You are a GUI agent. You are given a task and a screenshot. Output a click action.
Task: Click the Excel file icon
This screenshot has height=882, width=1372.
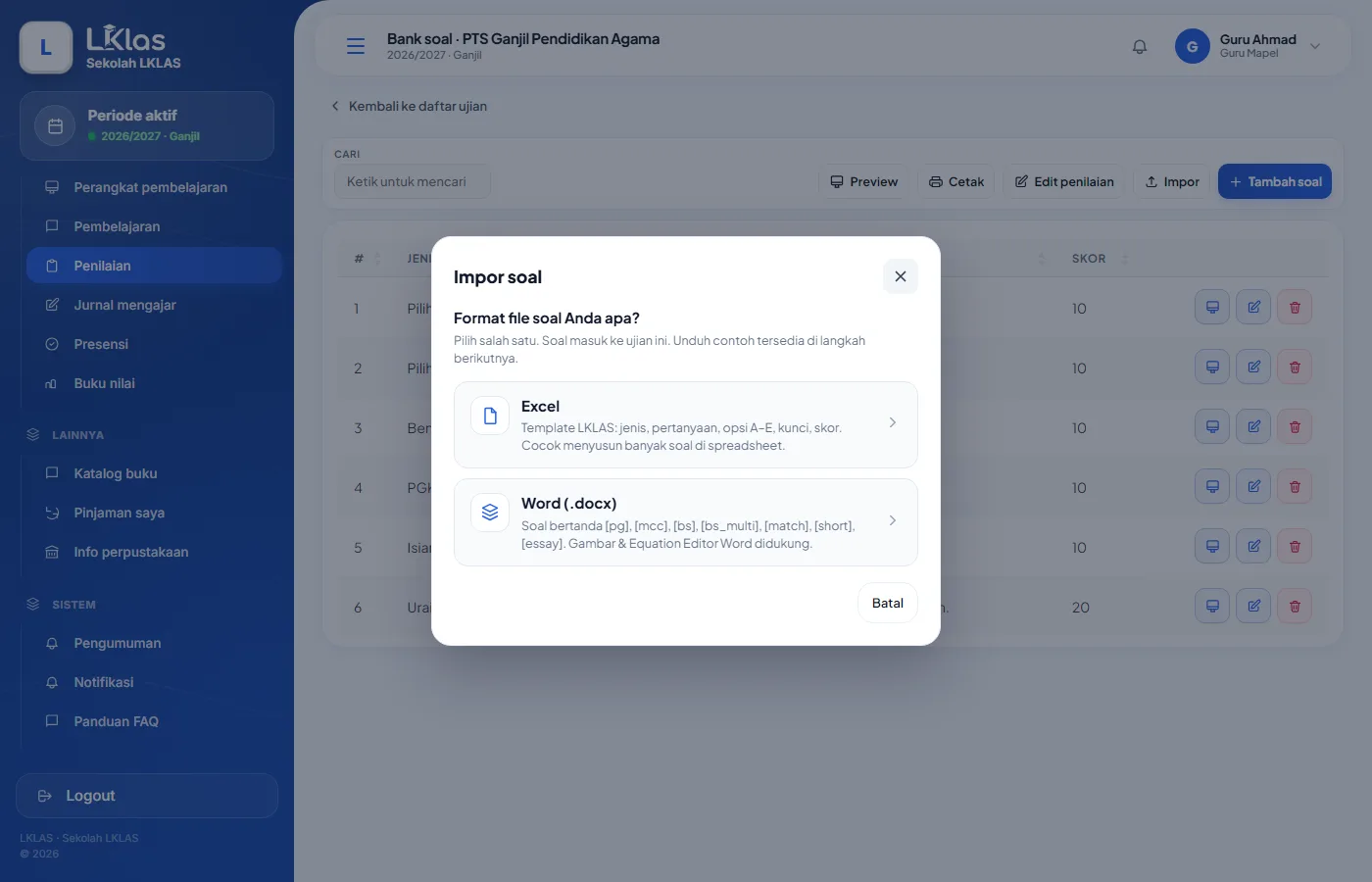pyautogui.click(x=490, y=416)
